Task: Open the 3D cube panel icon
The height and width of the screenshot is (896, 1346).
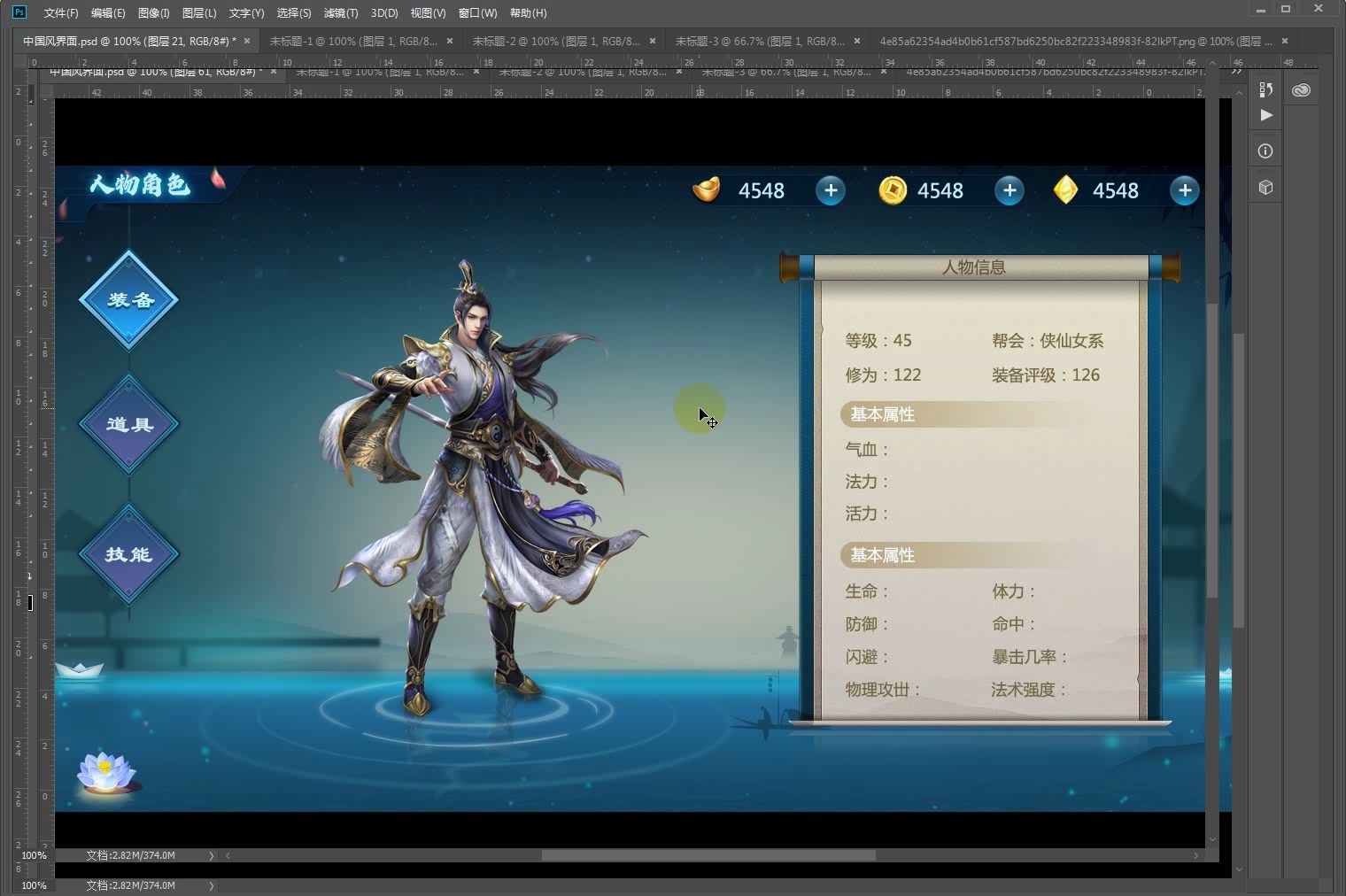Action: (1265, 187)
